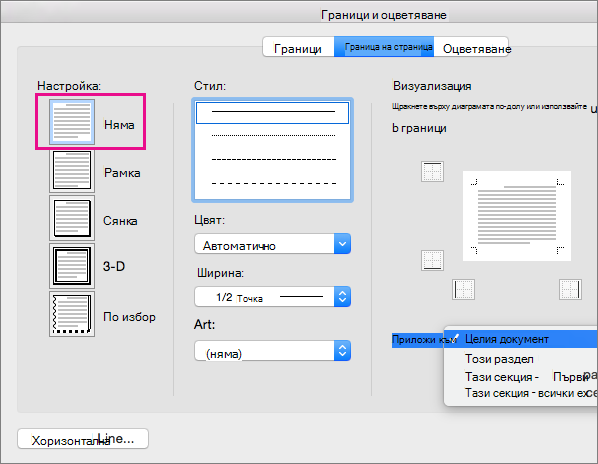598x464 pixels.
Task: Open the Оцветяване shading tab
Action: point(472,47)
